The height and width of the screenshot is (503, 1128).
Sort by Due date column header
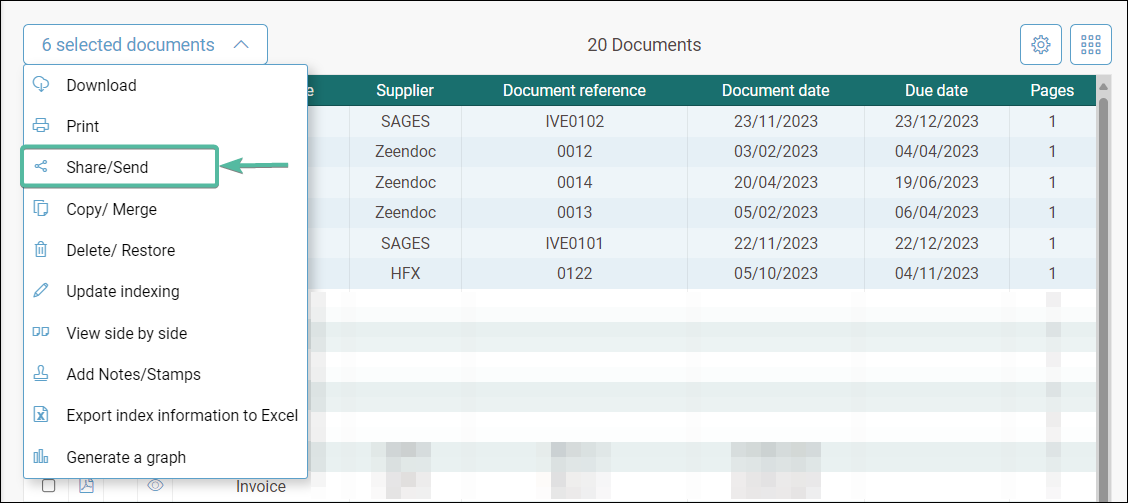pos(936,91)
